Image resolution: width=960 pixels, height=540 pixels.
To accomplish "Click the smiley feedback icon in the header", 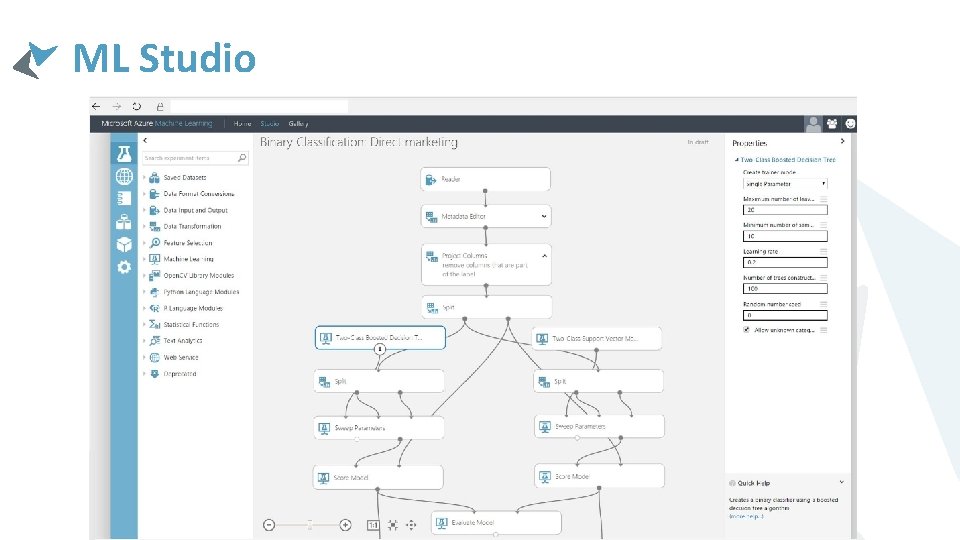I will [x=850, y=124].
